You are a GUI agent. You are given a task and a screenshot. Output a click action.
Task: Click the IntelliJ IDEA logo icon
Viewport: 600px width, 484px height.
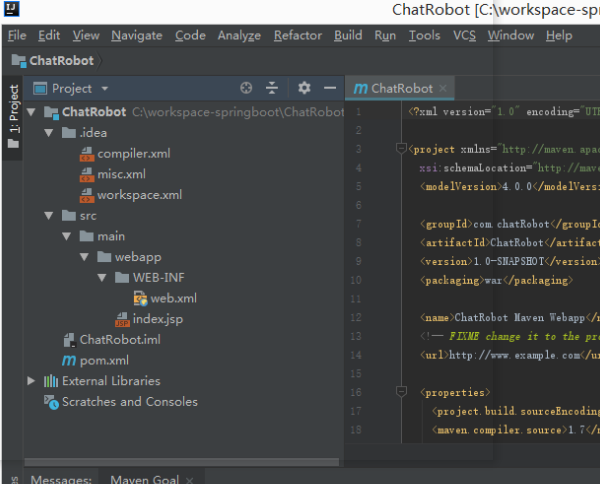pyautogui.click(x=11, y=8)
